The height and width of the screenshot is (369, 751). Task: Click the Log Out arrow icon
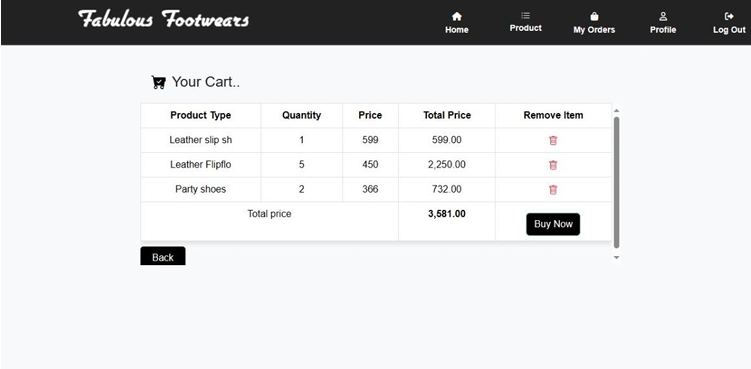point(729,17)
